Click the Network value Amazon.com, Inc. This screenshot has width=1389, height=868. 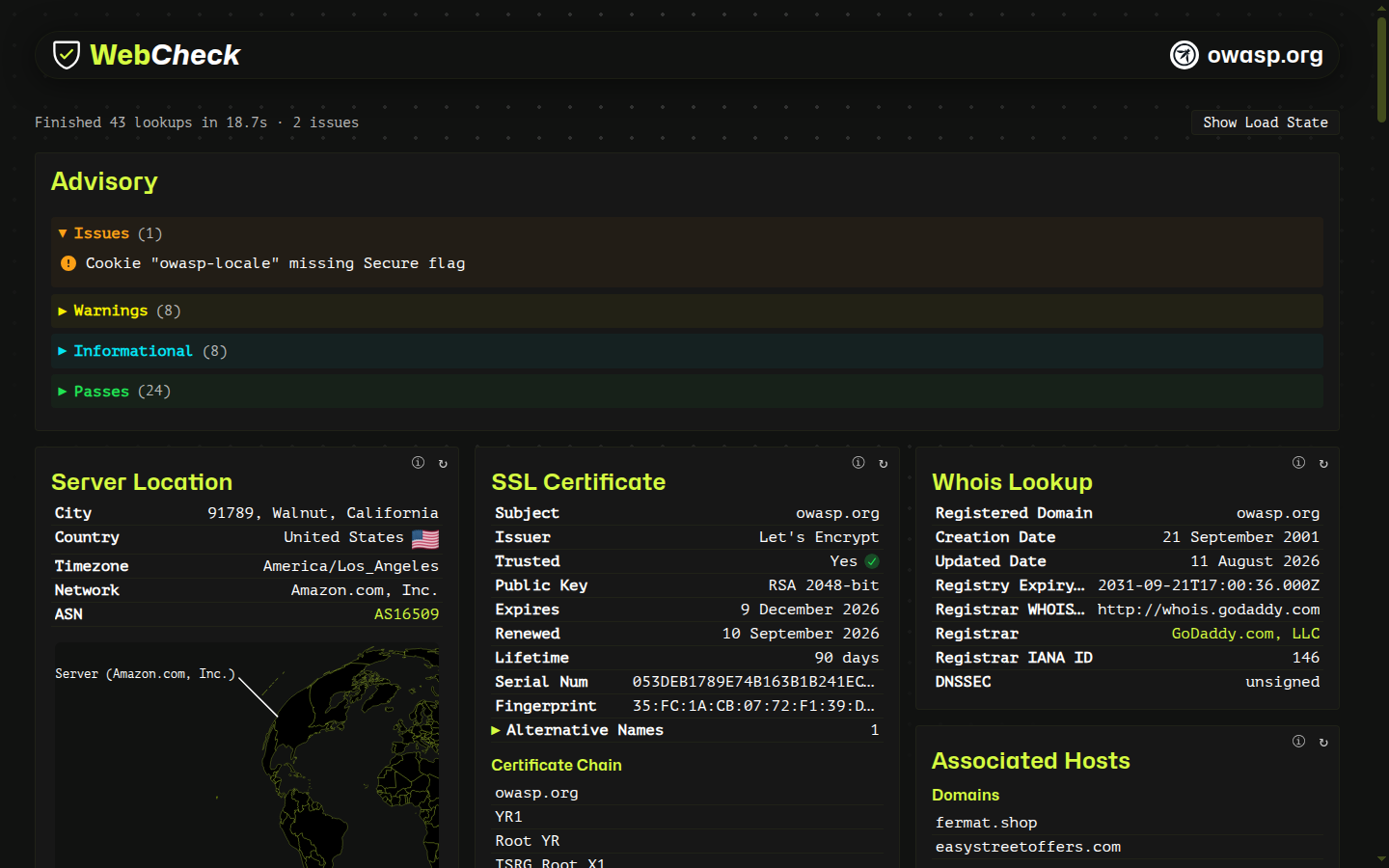[x=365, y=590]
